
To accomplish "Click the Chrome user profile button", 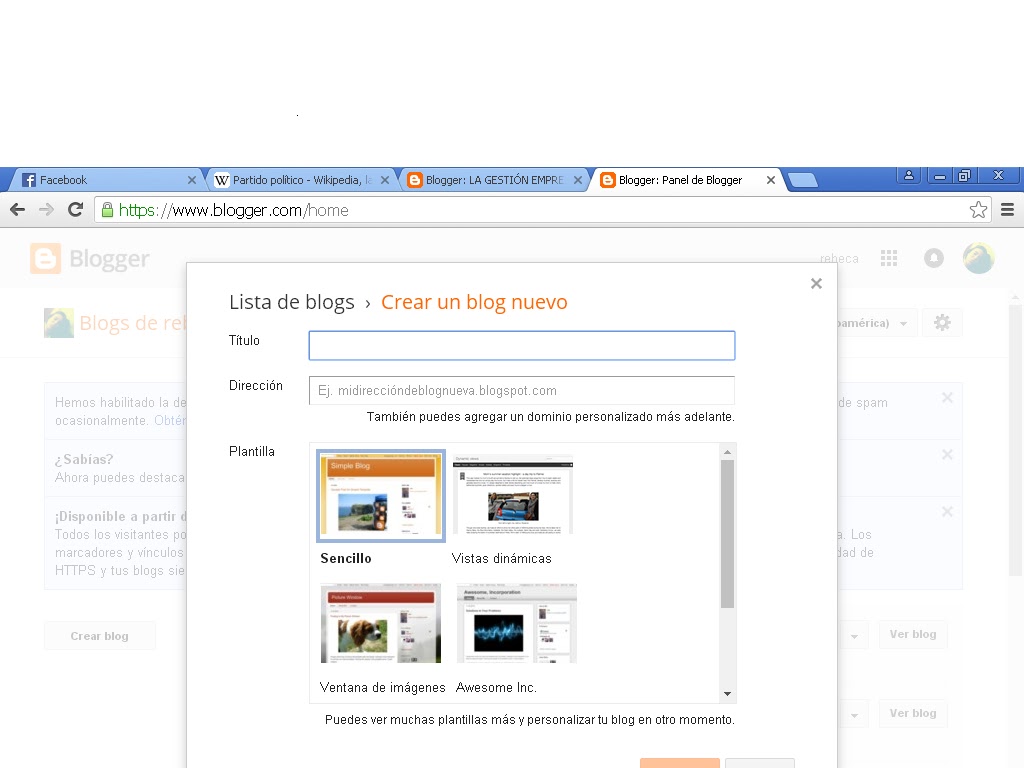I will [x=908, y=175].
